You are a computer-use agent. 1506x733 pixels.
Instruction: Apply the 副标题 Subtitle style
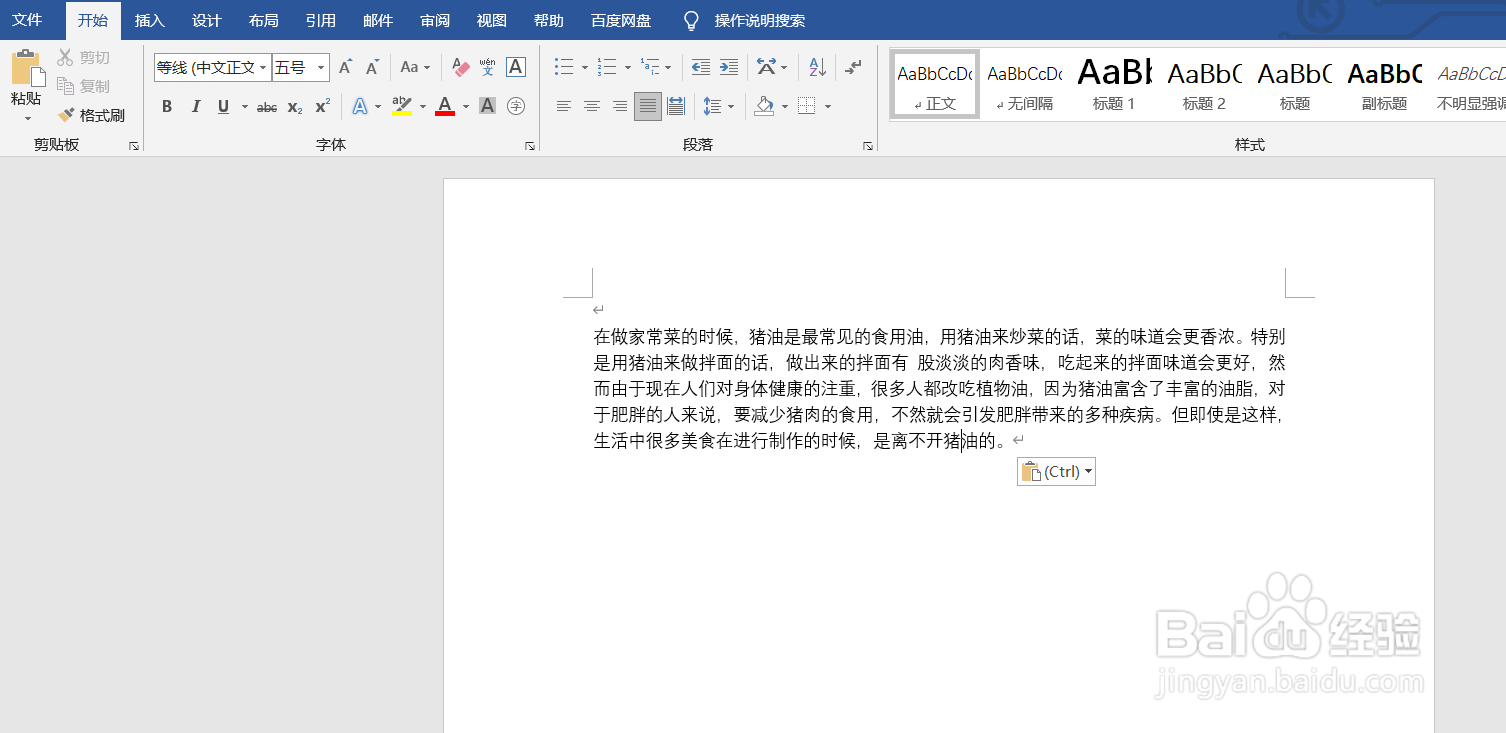[1384, 84]
